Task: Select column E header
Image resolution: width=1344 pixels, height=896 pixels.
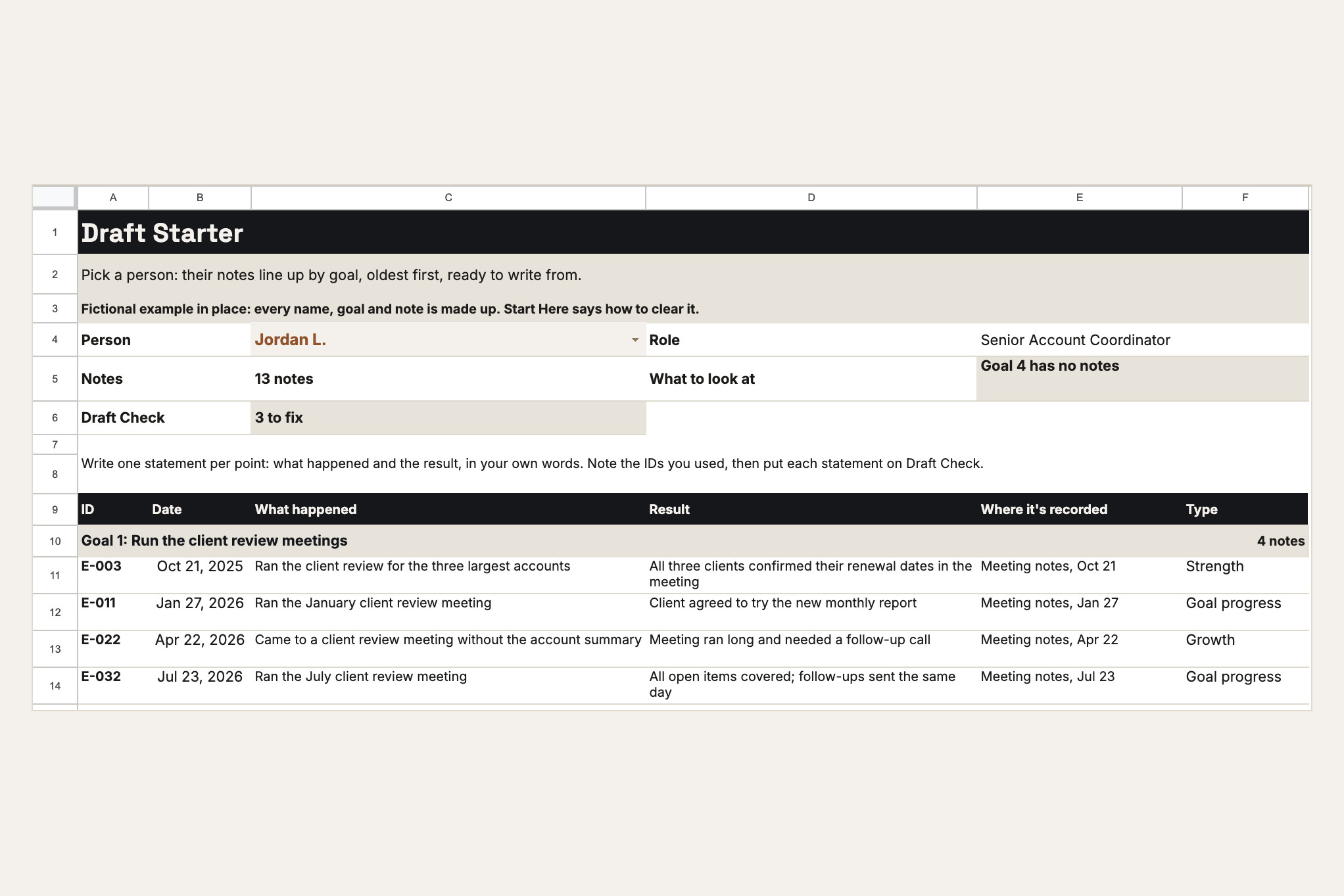Action: (1080, 197)
